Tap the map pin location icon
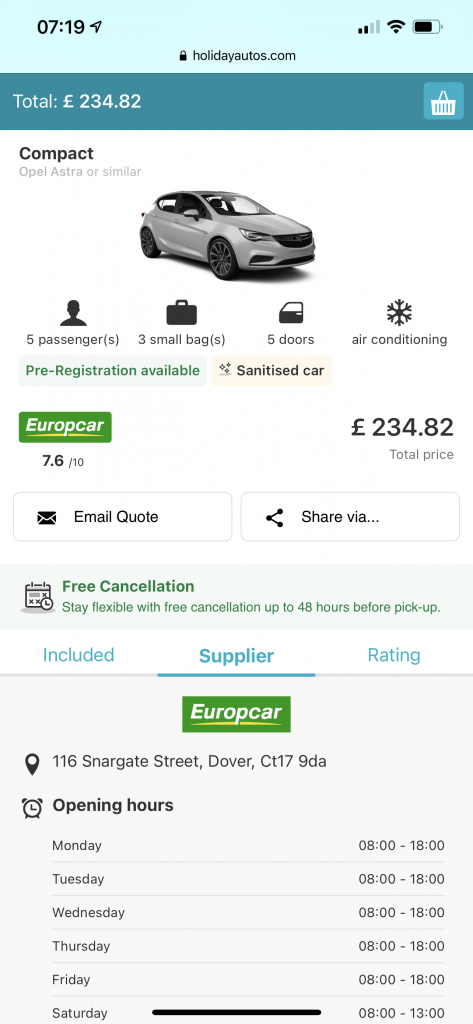This screenshot has height=1024, width=473. [x=31, y=763]
